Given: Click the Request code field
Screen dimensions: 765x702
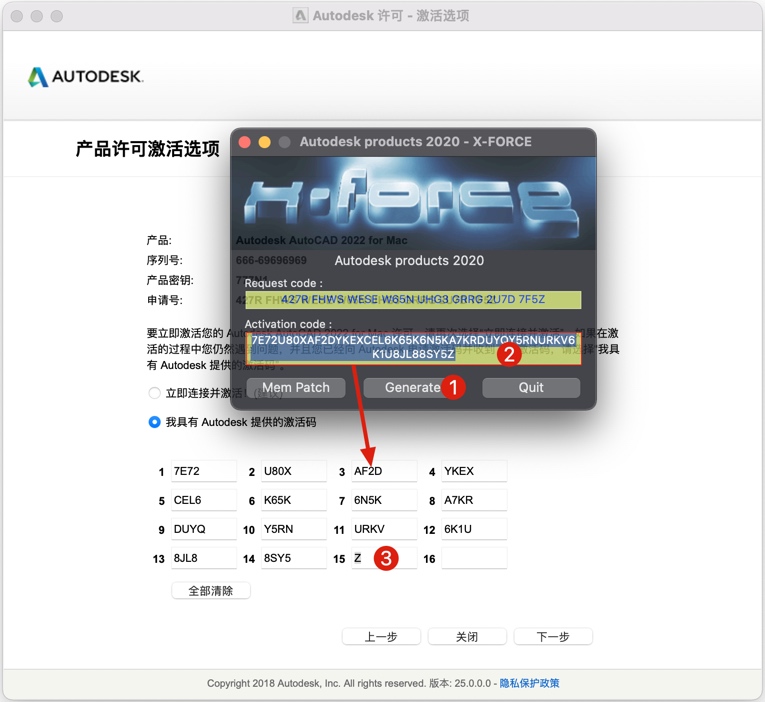Looking at the screenshot, I should click(413, 300).
